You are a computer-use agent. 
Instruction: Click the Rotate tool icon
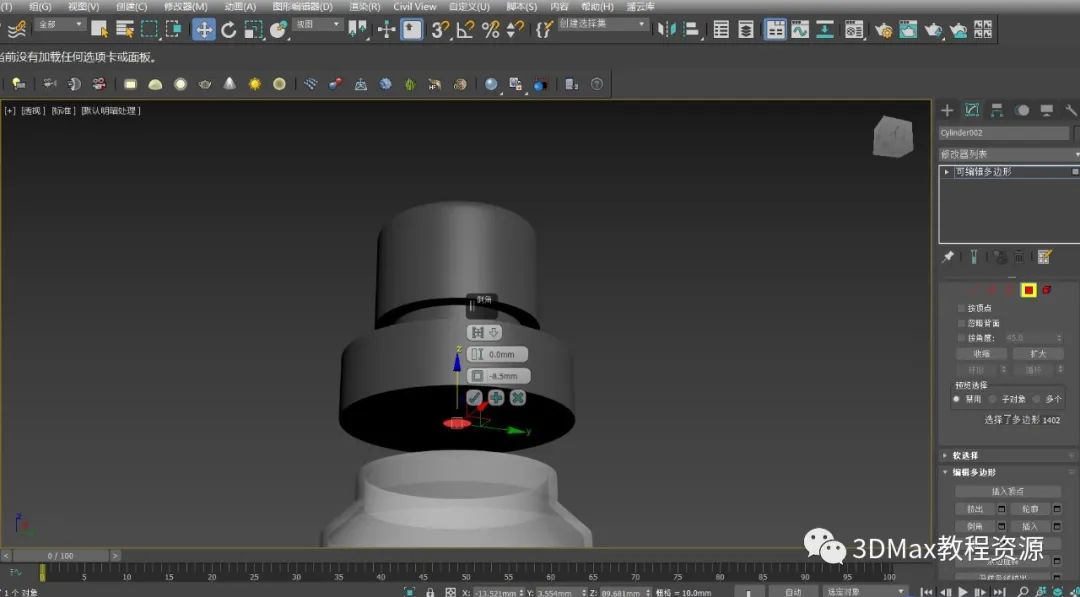pos(229,29)
